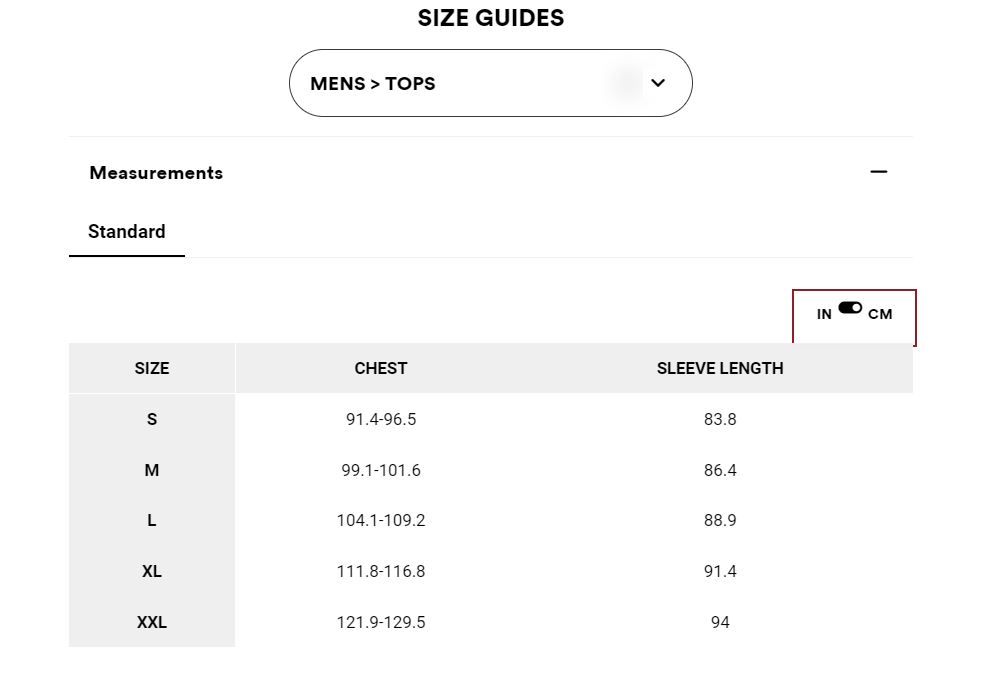Select the XL size row label
Screen dimensions: 990x684
152,572
